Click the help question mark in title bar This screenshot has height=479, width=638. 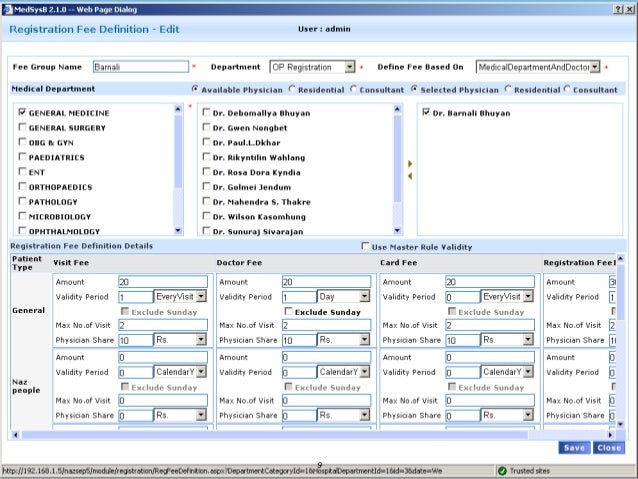pos(618,9)
